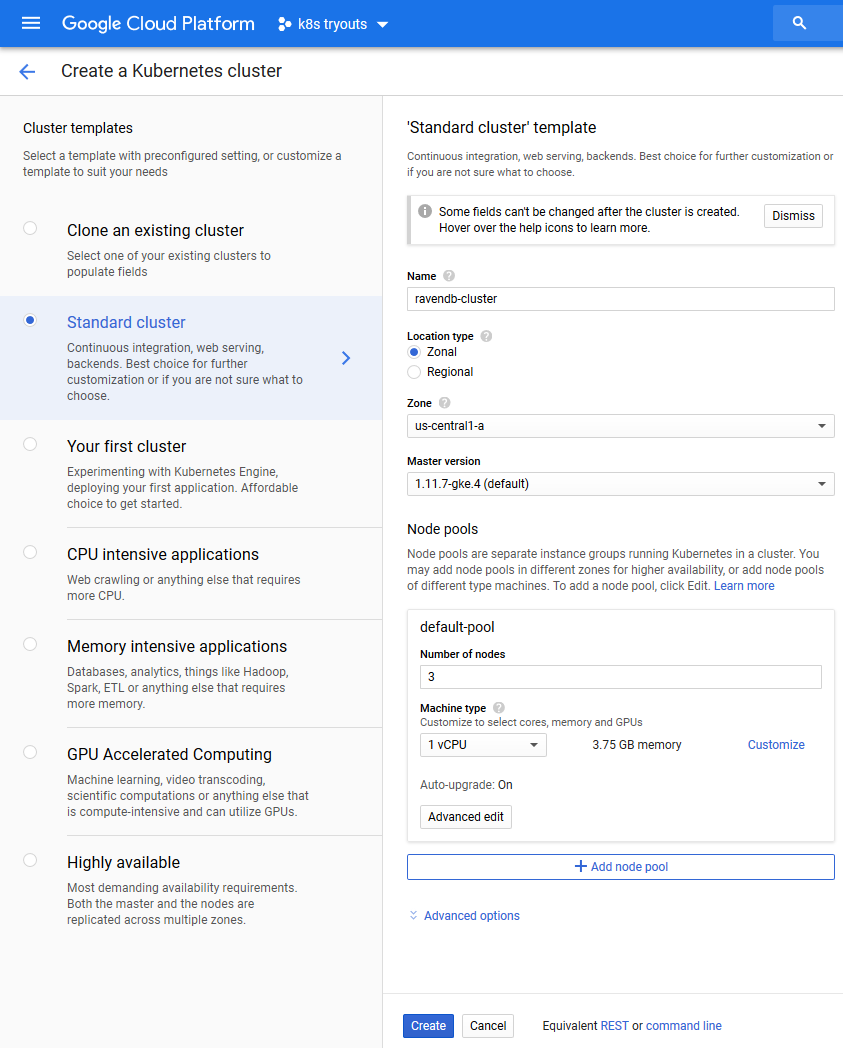The width and height of the screenshot is (843, 1048).
Task: Click the 3.75 GB memory text
Action: pos(636,745)
